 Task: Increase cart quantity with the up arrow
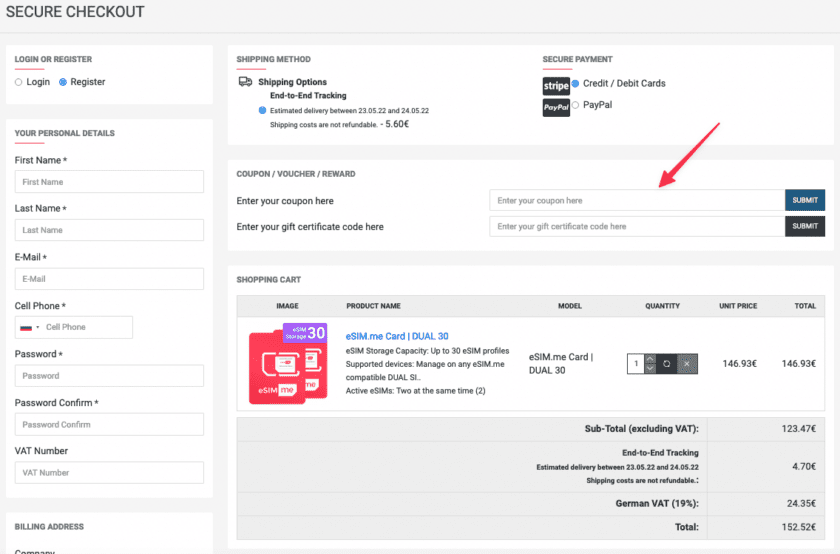(650, 359)
